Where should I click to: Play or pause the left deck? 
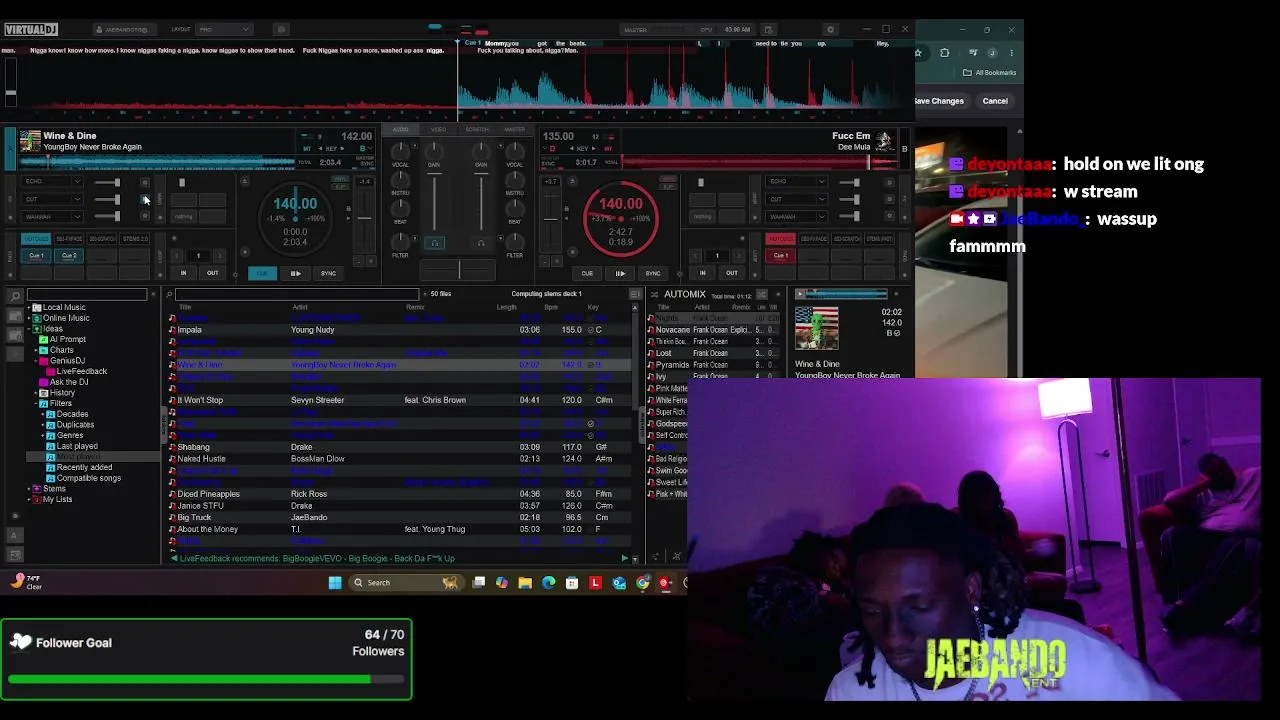pos(295,273)
